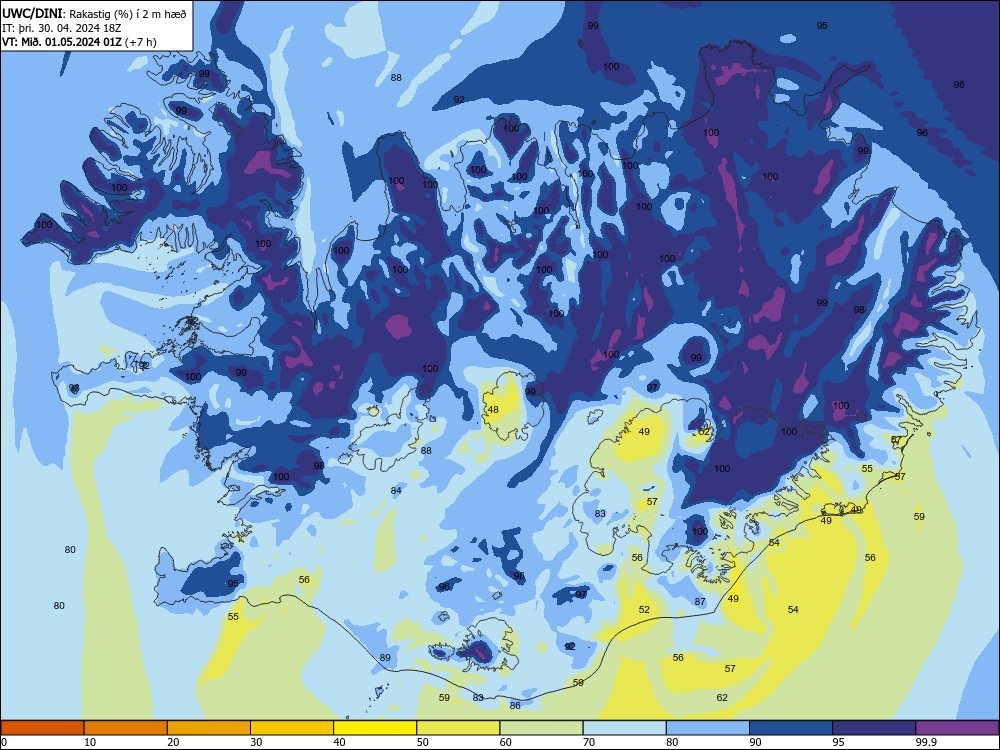Click the '52' humidity value on the map

[x=644, y=610]
